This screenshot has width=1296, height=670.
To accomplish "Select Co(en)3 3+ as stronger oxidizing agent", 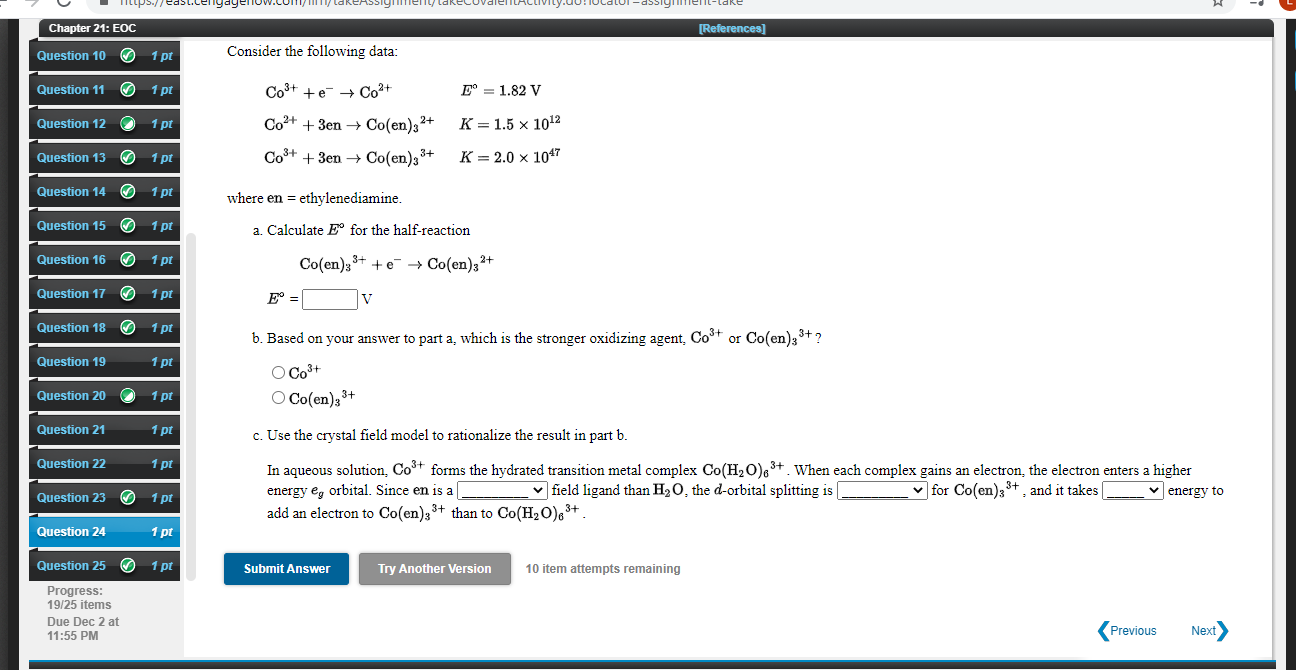I will pyautogui.click(x=278, y=398).
